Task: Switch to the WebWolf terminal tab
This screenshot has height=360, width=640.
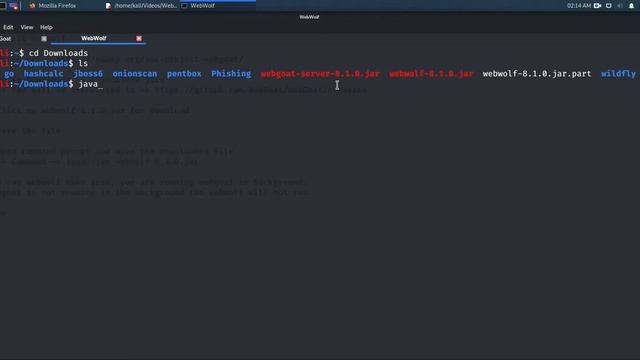Action: pos(93,38)
